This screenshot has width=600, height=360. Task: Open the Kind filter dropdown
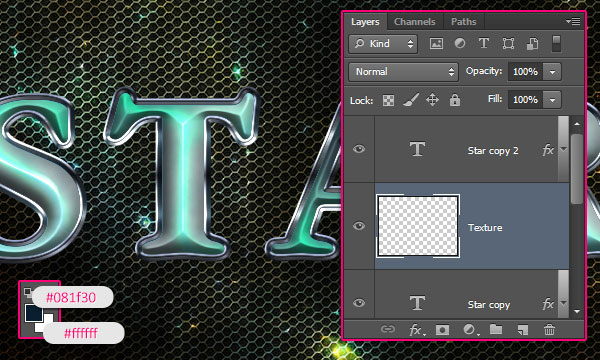pyautogui.click(x=383, y=44)
